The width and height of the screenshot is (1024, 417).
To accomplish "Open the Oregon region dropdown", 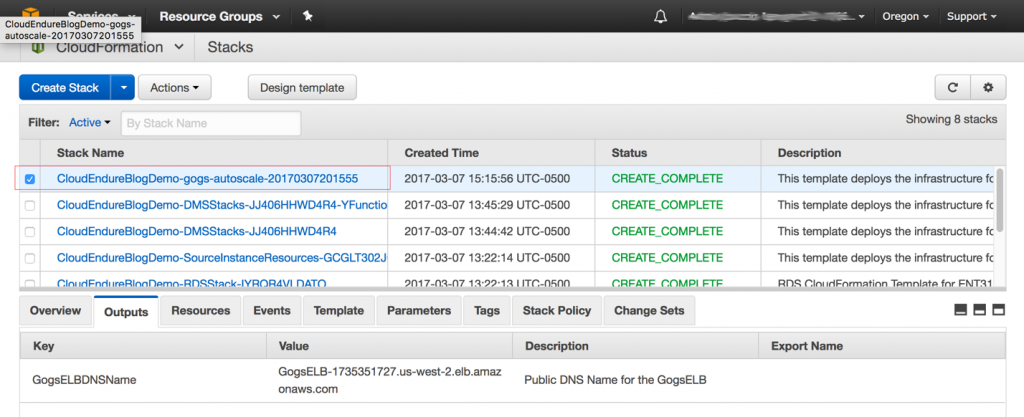I will click(x=906, y=16).
